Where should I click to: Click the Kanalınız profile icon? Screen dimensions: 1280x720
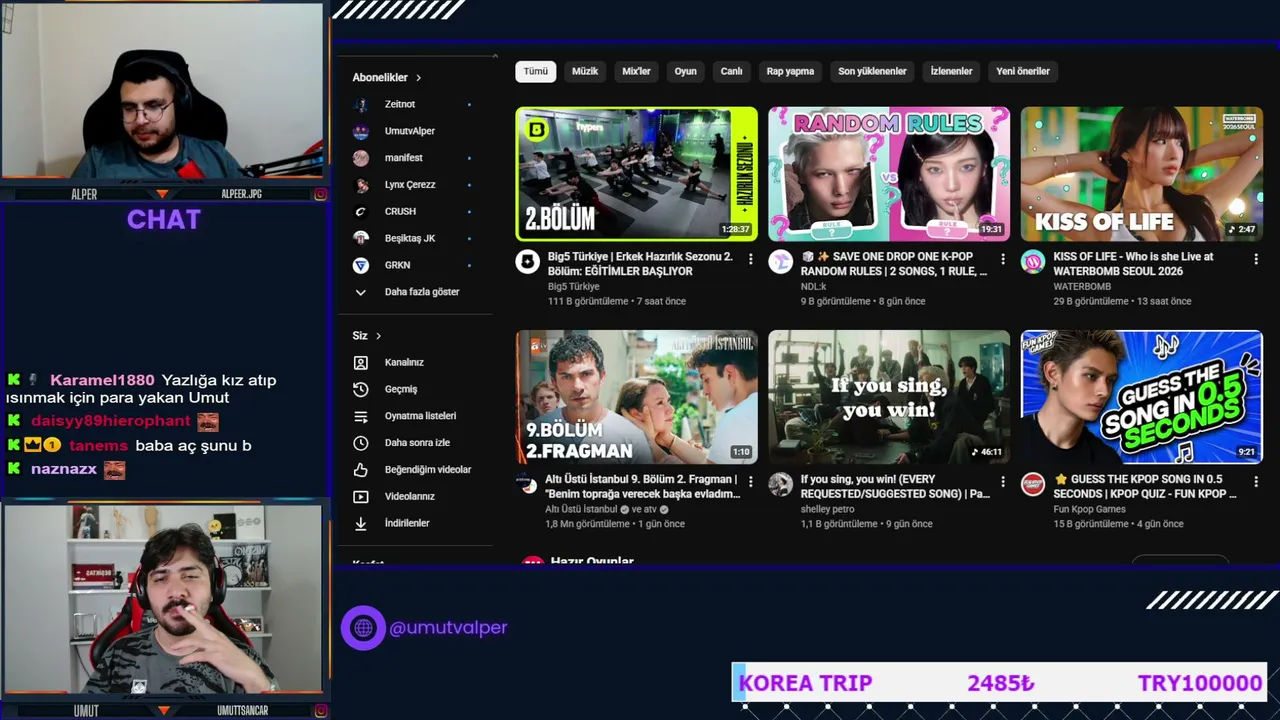click(361, 362)
